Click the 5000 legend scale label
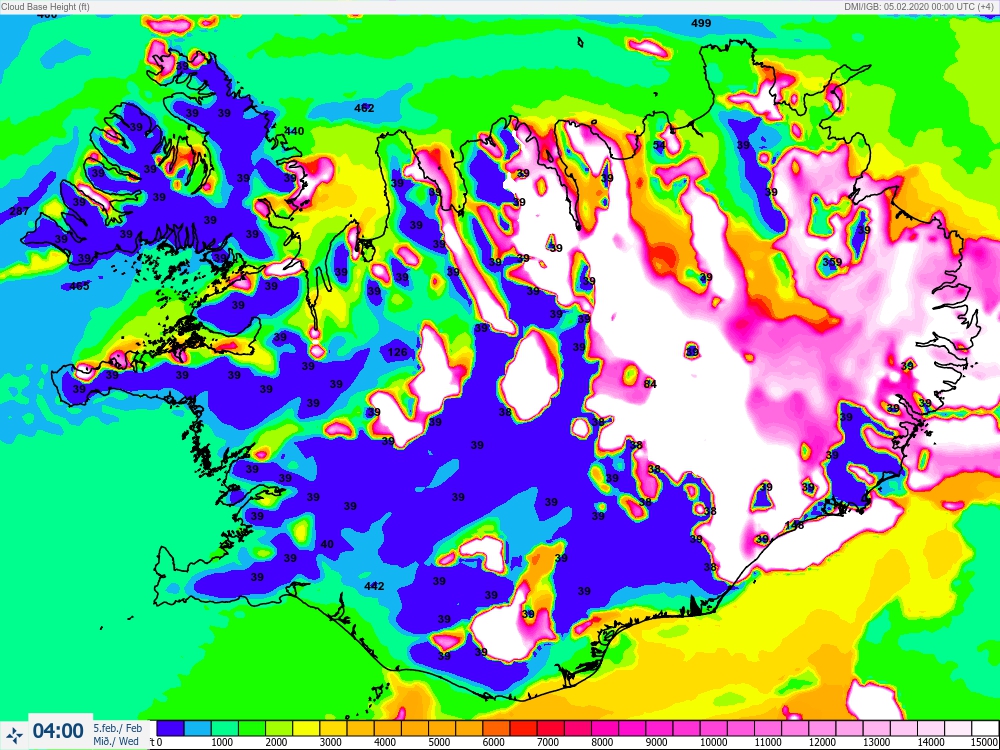The height and width of the screenshot is (750, 1000). tap(438, 742)
